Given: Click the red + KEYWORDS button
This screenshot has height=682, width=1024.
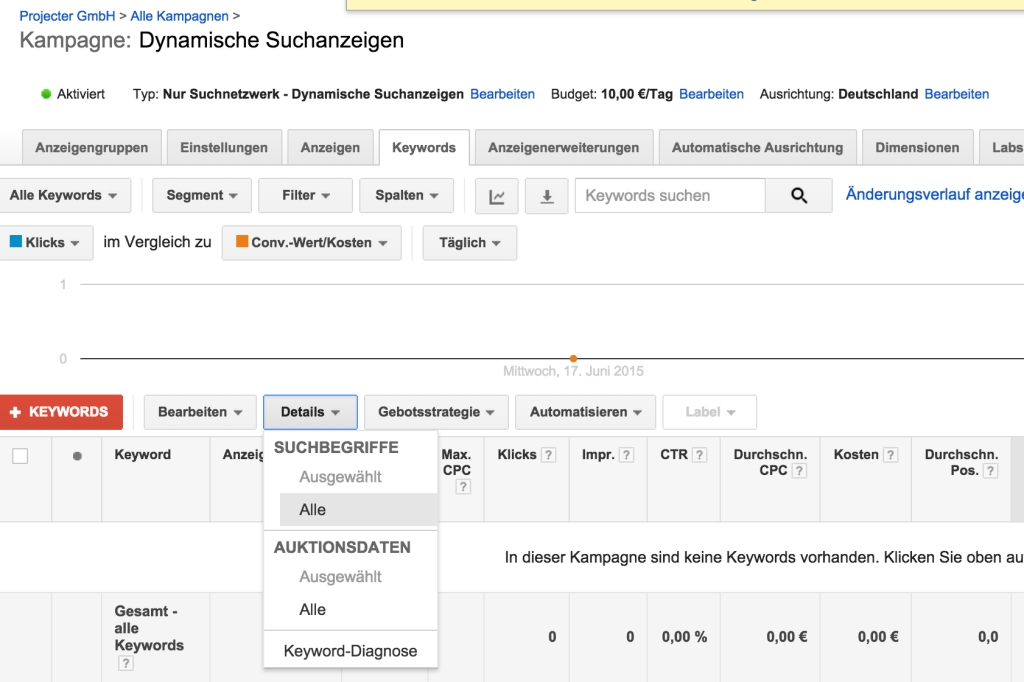Looking at the screenshot, I should (x=61, y=412).
